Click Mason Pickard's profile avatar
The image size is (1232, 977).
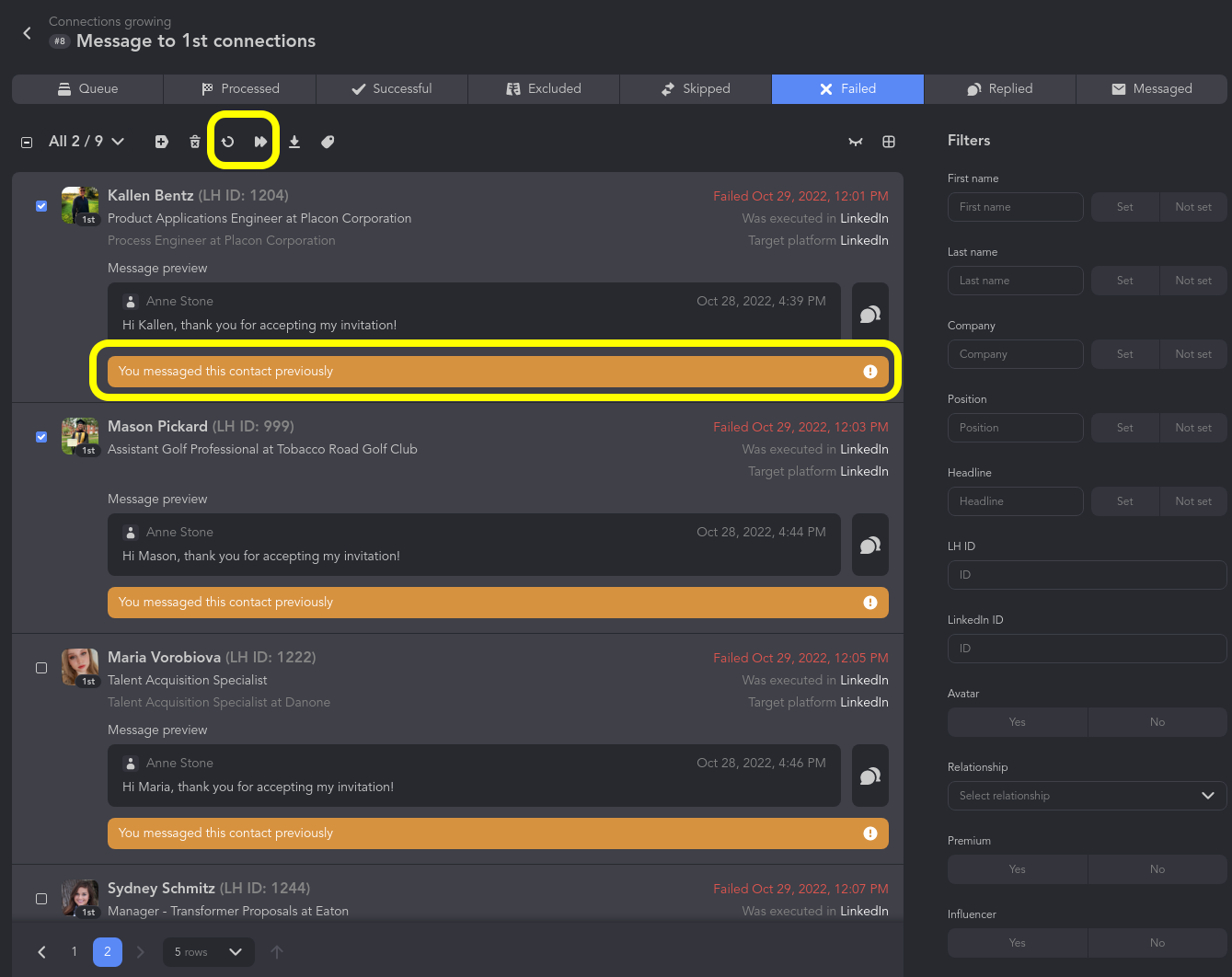pos(80,436)
